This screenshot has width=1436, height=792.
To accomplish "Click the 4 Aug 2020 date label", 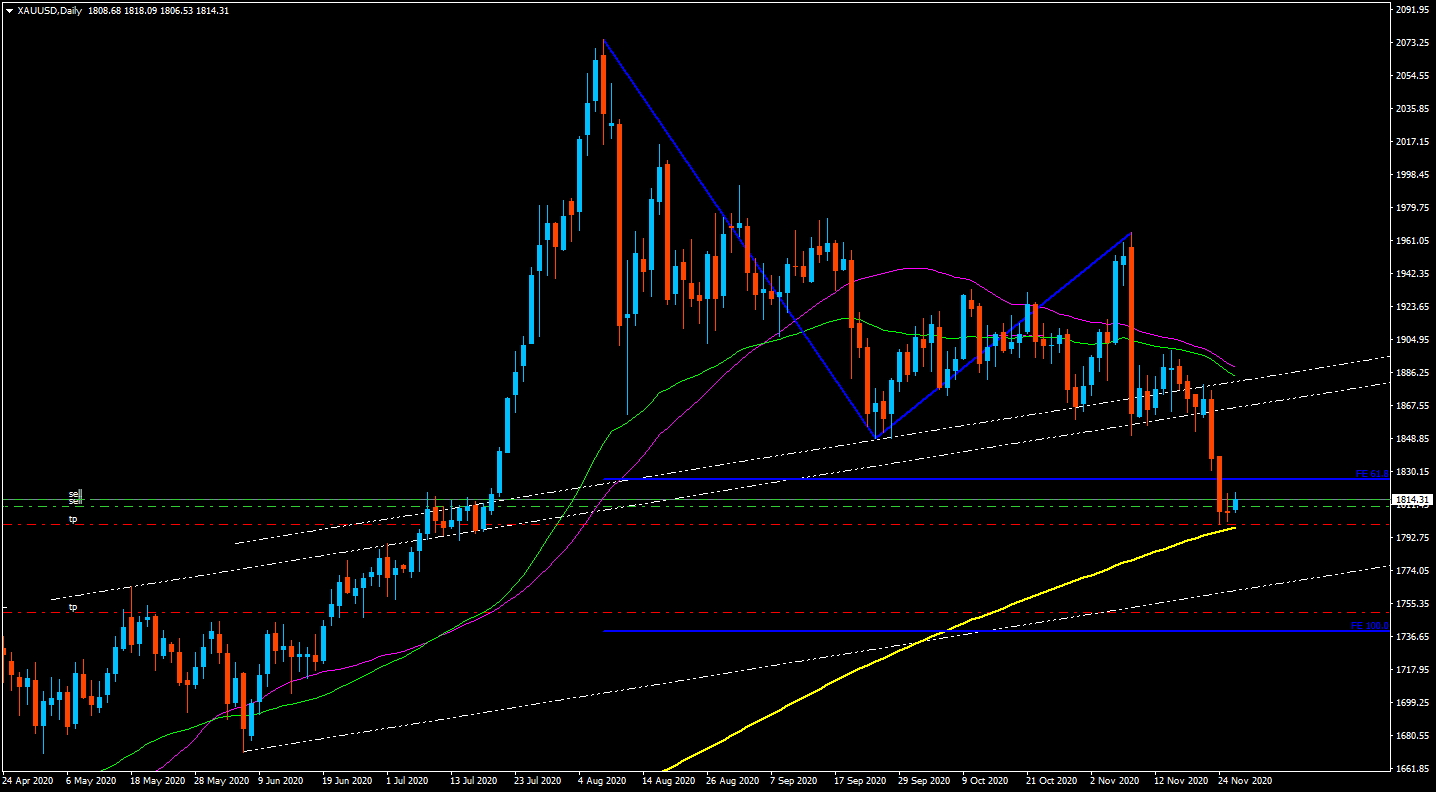I will coord(601,780).
